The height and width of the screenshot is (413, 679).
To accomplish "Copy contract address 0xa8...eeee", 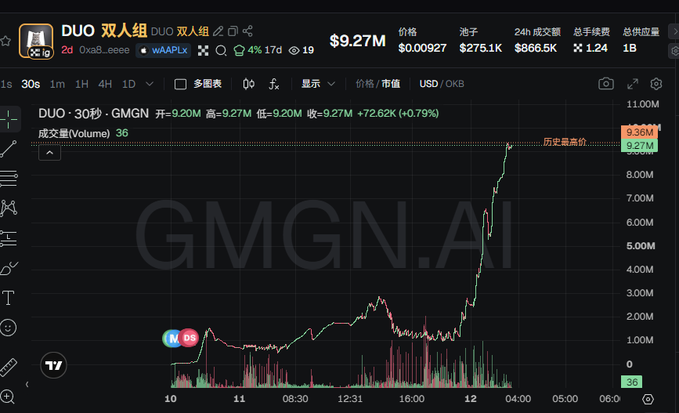I will coord(104,50).
